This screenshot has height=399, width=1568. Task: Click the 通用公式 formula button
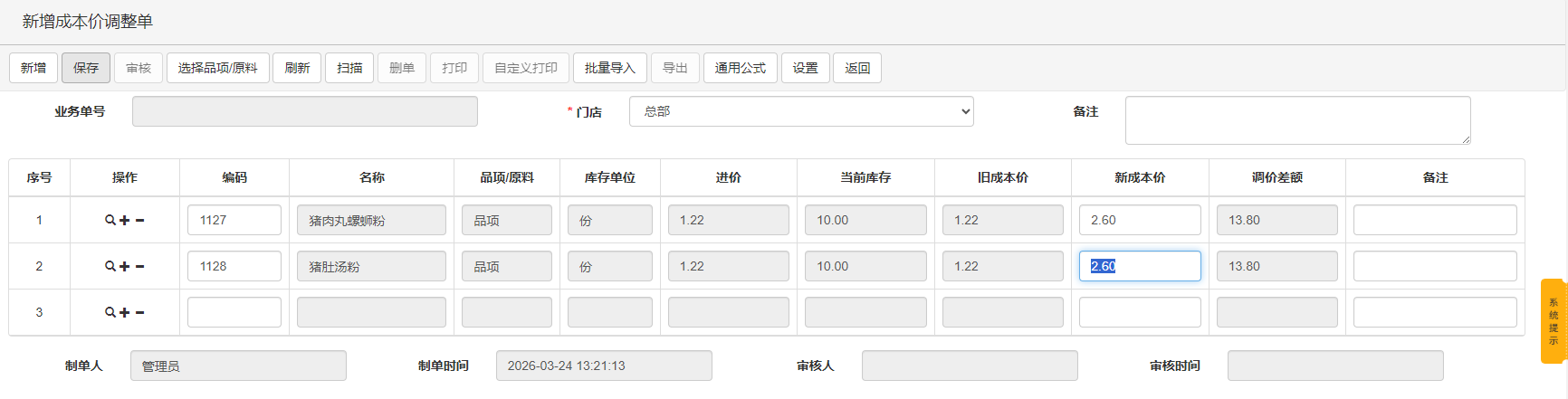point(740,68)
